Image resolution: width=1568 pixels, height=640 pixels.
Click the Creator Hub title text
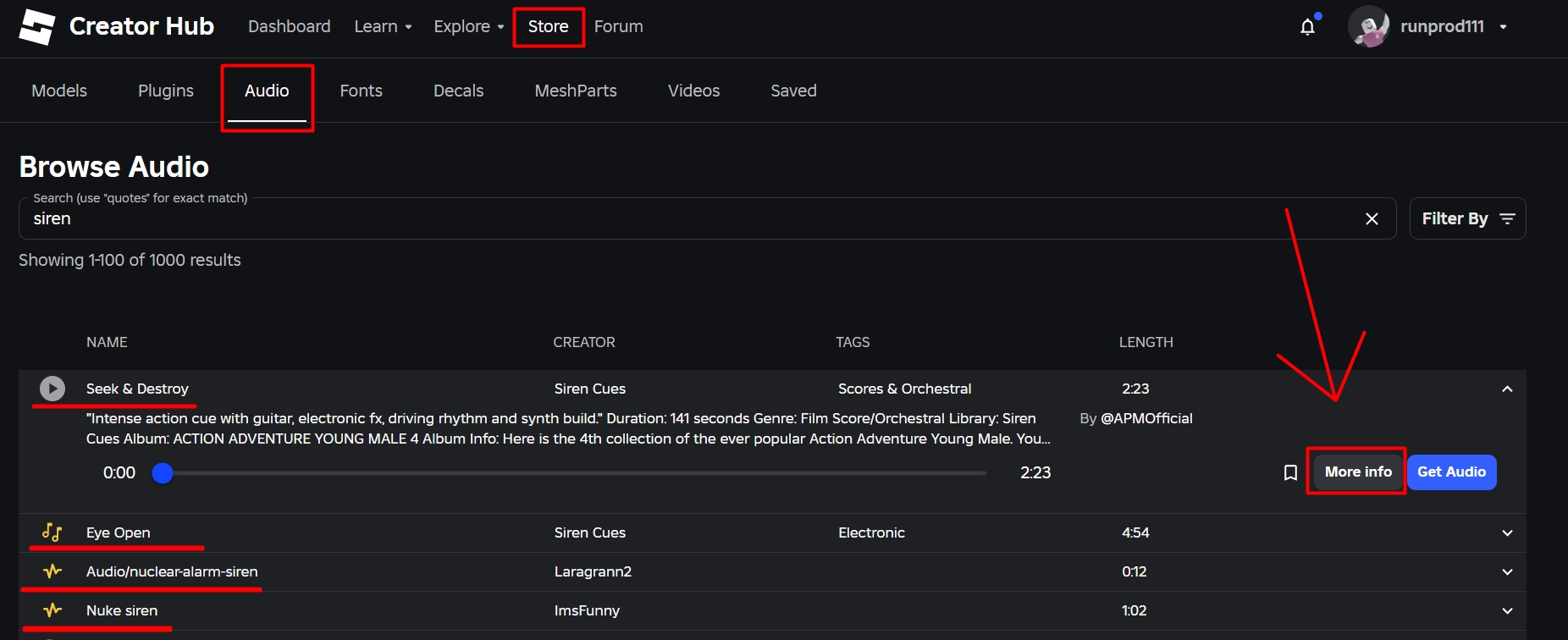[x=141, y=26]
